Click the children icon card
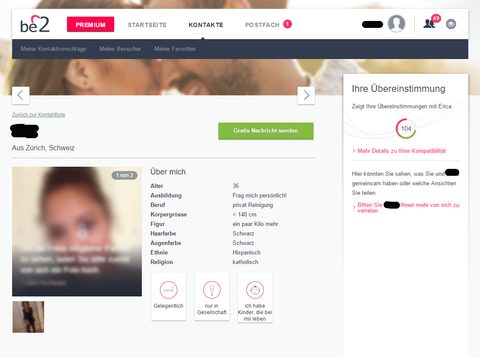The height and width of the screenshot is (360, 480). 255,297
